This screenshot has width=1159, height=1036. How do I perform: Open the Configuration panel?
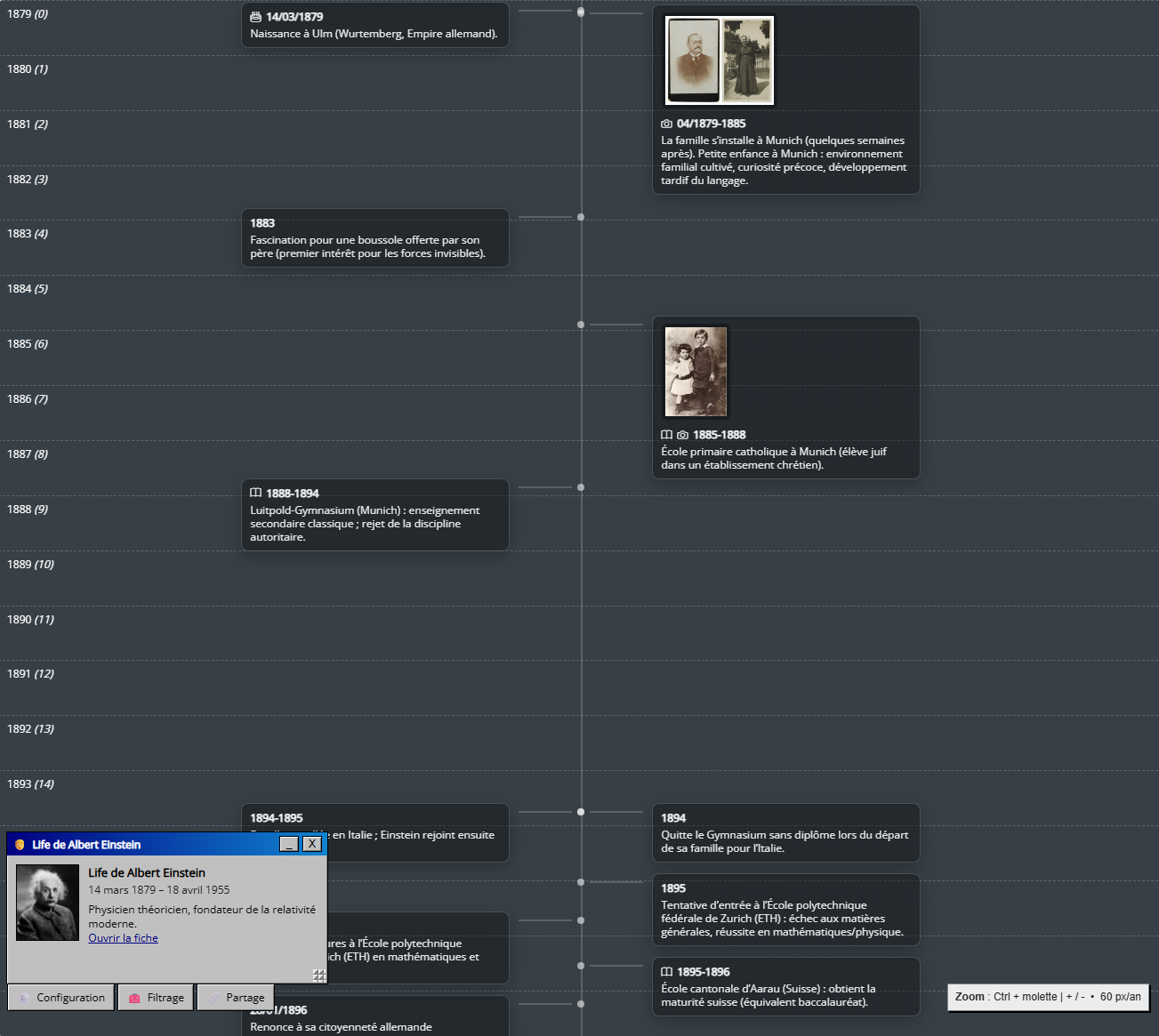pos(60,997)
